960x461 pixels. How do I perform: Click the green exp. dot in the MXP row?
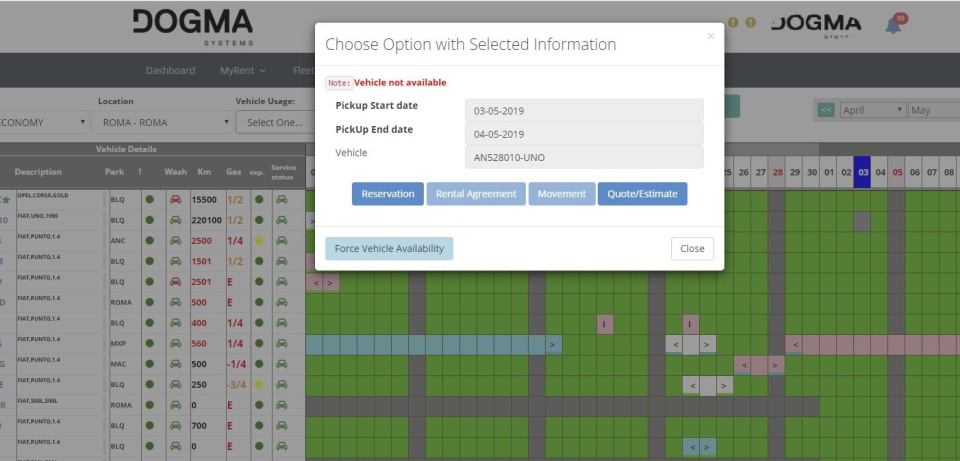click(259, 343)
